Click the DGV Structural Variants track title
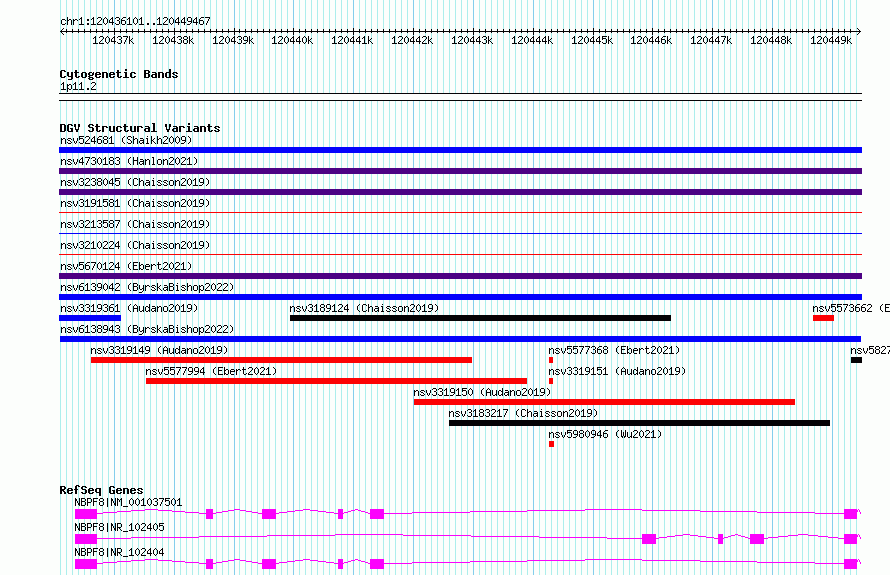 (x=140, y=128)
